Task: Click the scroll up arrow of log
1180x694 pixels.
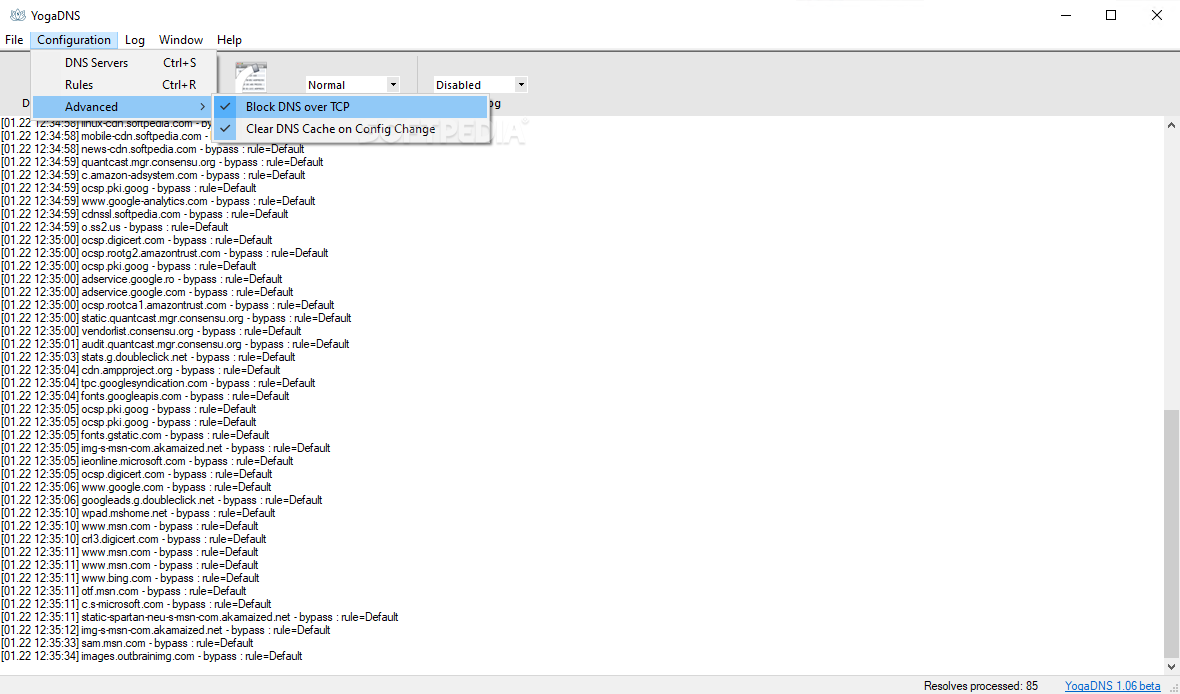Action: [x=1171, y=125]
